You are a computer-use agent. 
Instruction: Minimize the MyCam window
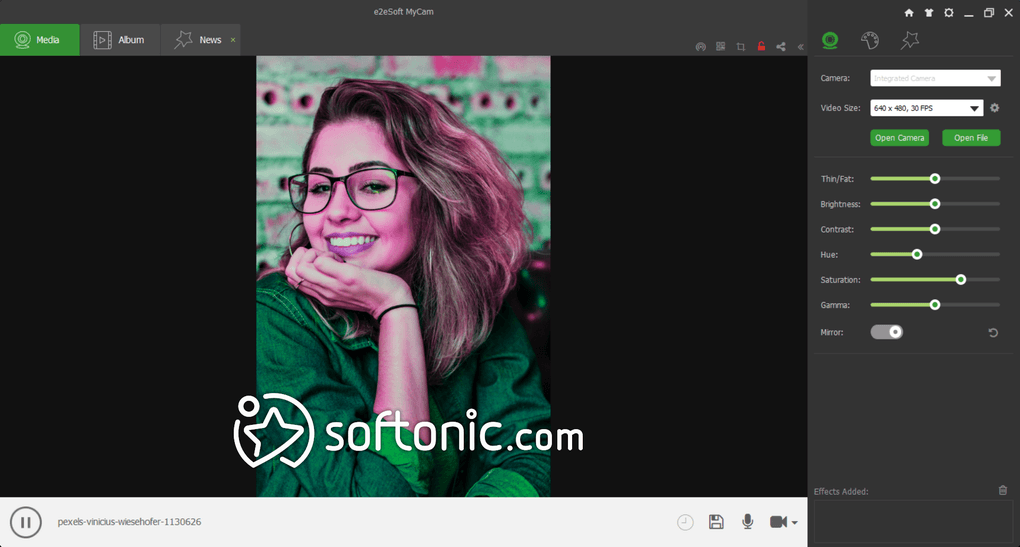(x=969, y=13)
